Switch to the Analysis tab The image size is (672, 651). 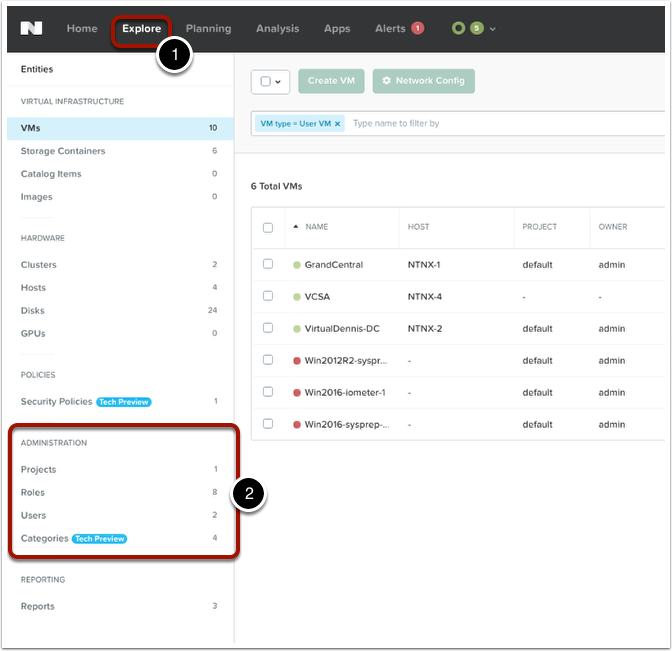pyautogui.click(x=277, y=28)
